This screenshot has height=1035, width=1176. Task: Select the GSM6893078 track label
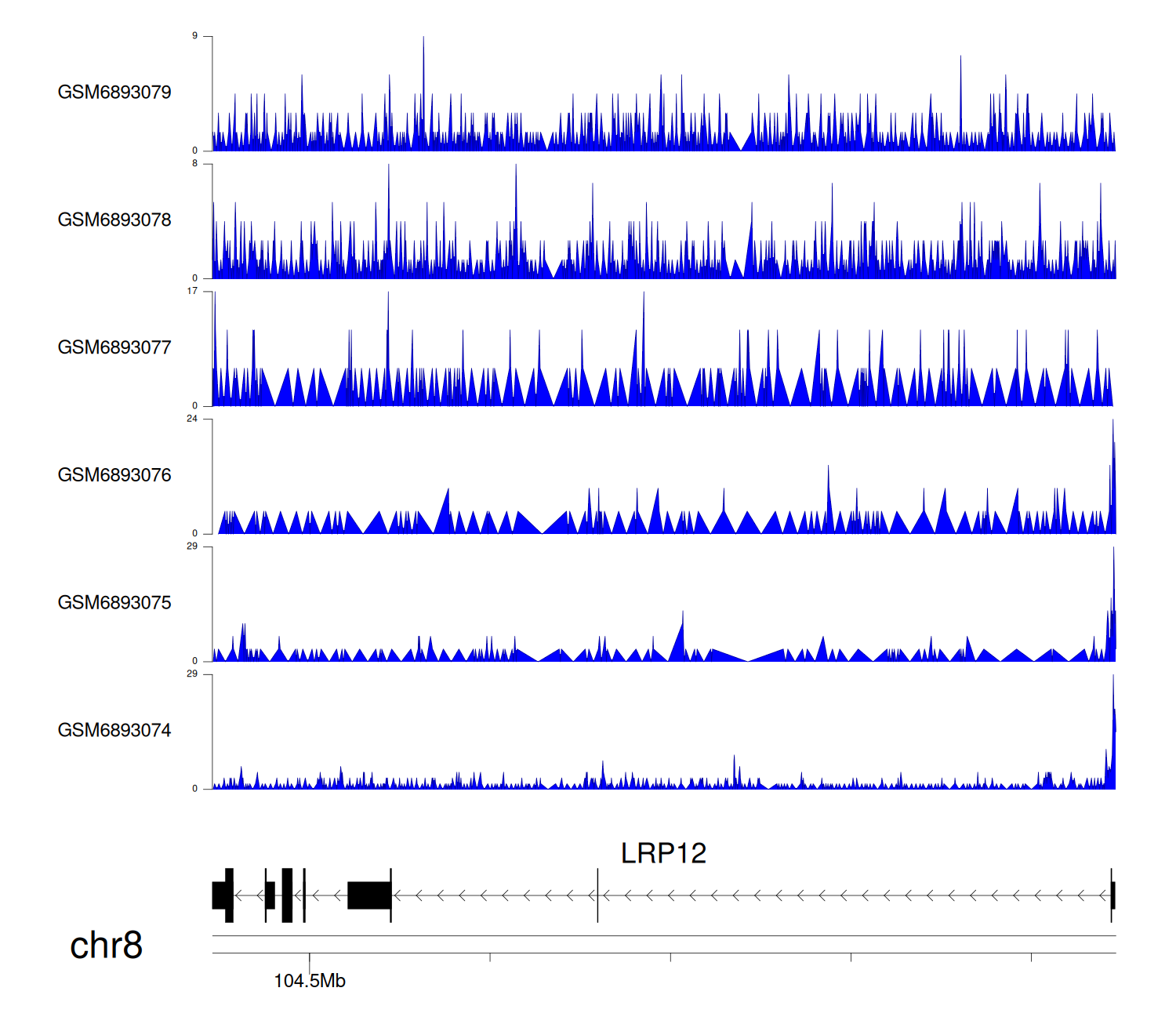(x=114, y=220)
